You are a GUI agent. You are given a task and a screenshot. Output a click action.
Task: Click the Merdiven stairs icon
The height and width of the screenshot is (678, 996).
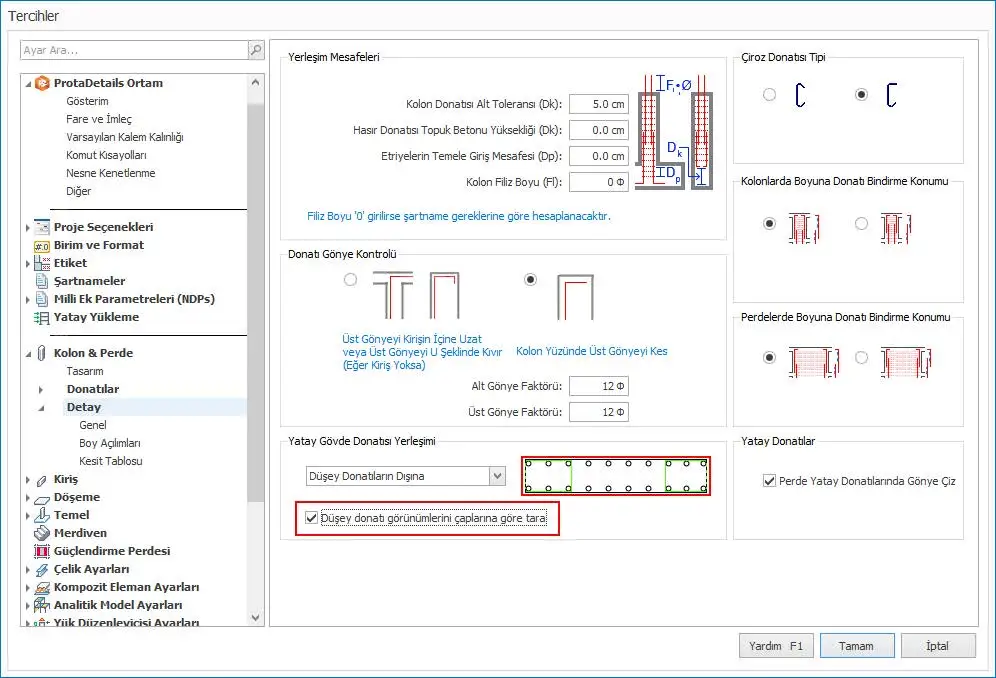(42, 533)
